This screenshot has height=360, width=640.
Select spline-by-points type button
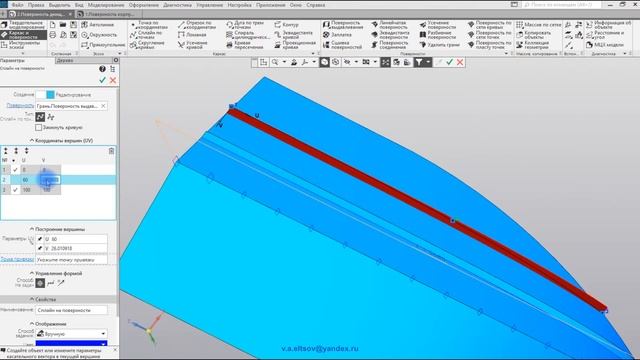[x=40, y=117]
